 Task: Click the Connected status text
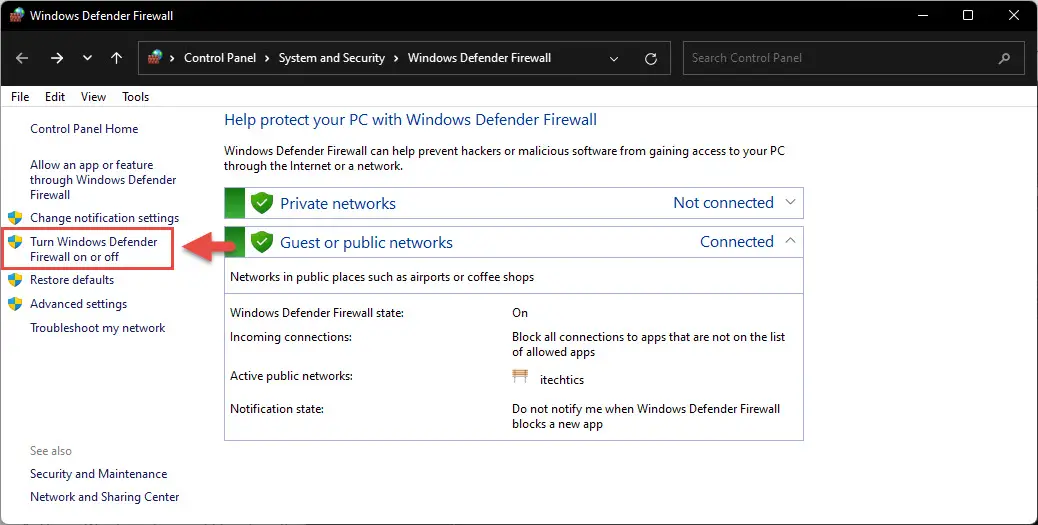(737, 242)
